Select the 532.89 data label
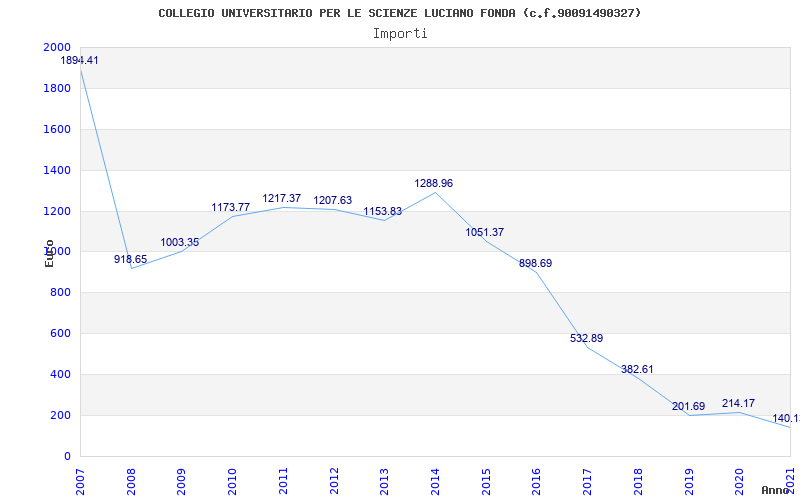 coord(587,338)
